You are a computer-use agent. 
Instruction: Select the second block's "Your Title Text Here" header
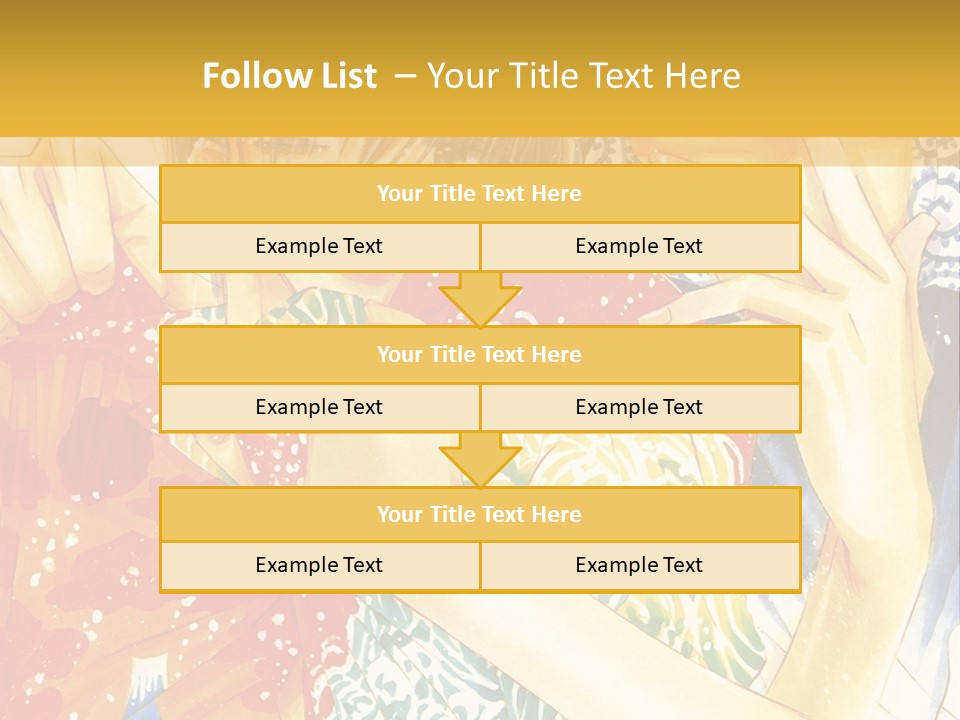479,354
